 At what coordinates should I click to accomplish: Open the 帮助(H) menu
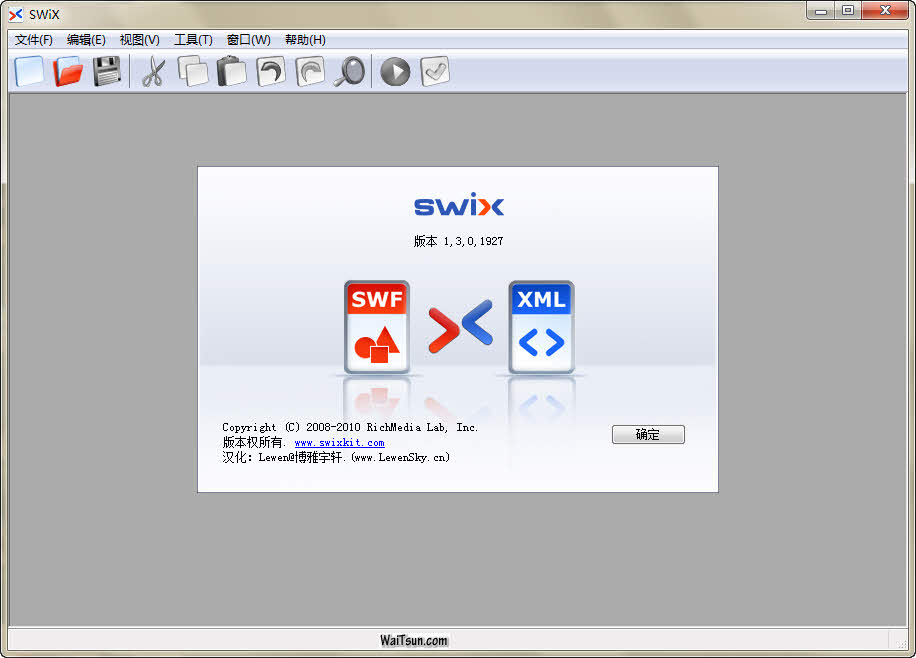305,40
